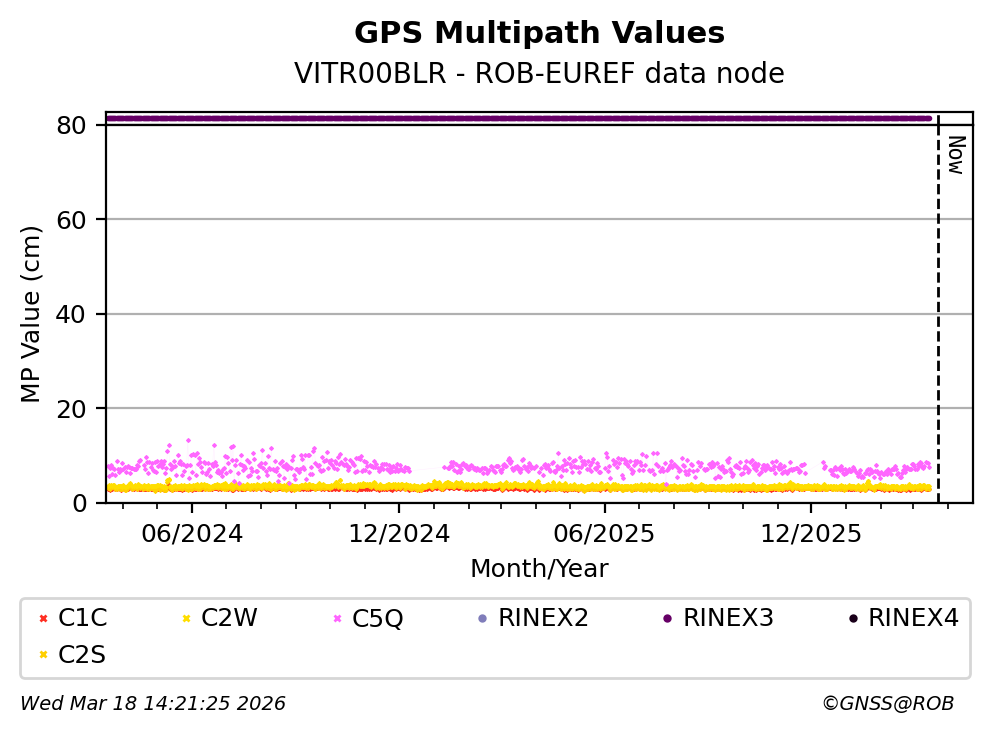
Task: Click the ©GNSS@ROB copyright text
Action: [887, 704]
